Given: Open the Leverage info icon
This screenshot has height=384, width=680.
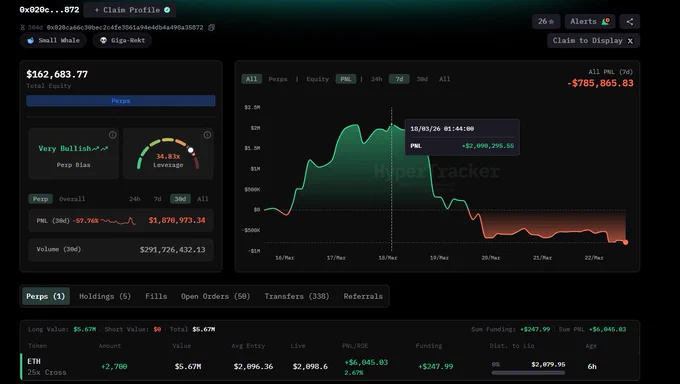Looking at the screenshot, I should click(x=207, y=135).
